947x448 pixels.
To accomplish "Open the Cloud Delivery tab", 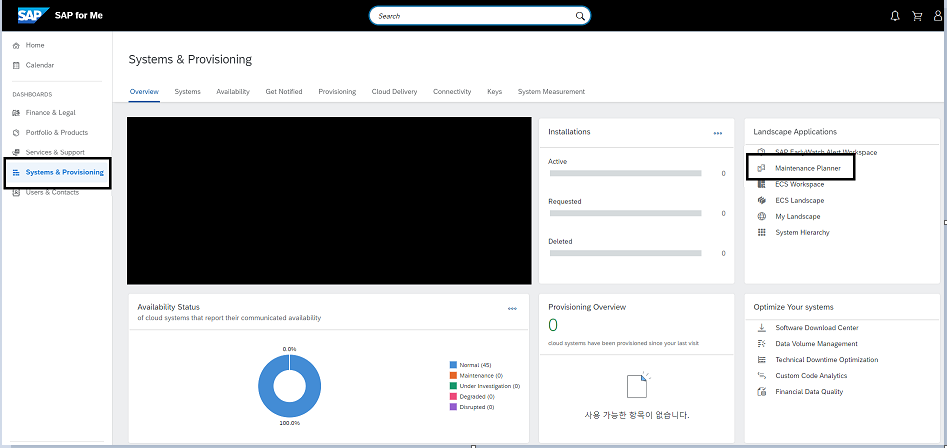I will coord(394,92).
